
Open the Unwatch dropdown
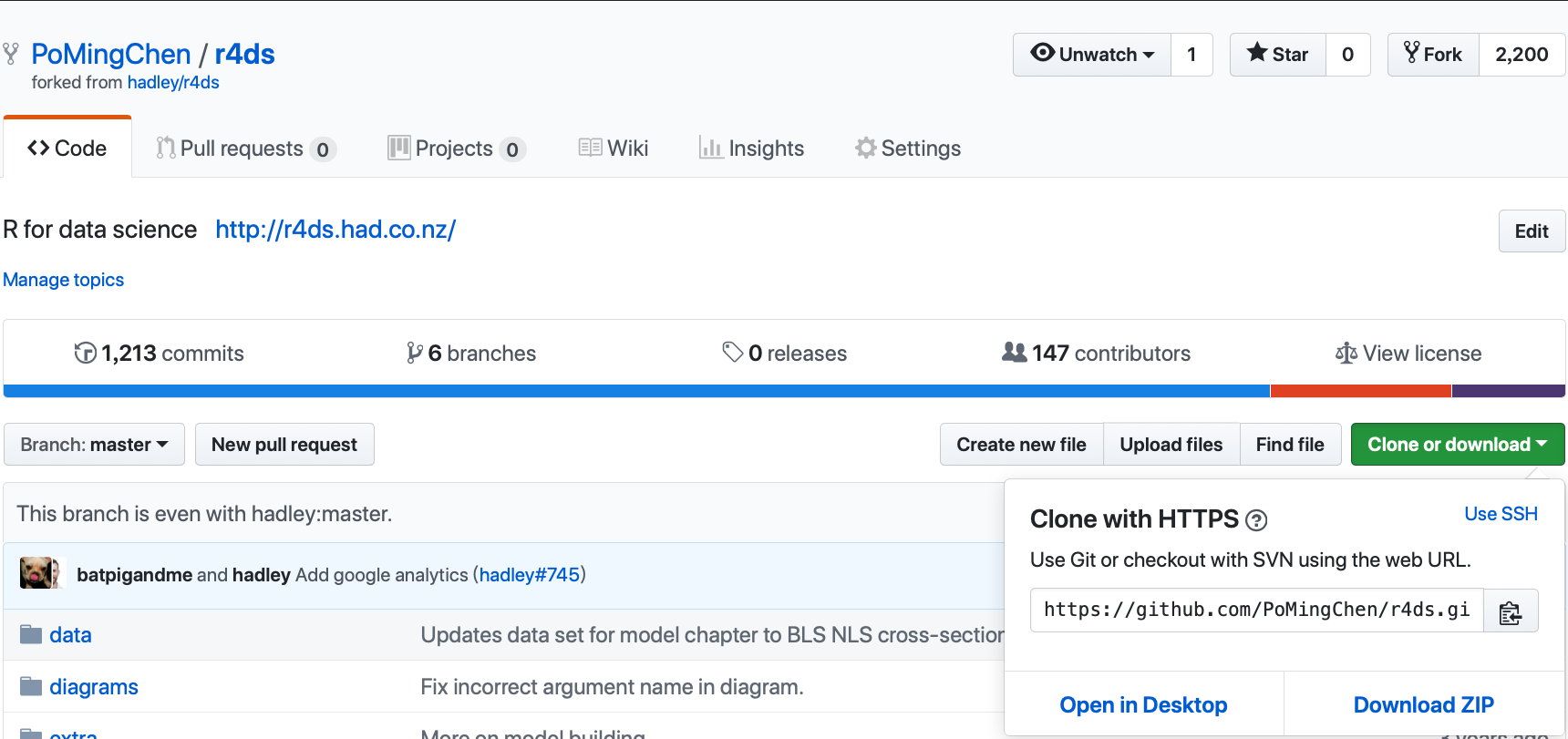point(1092,55)
